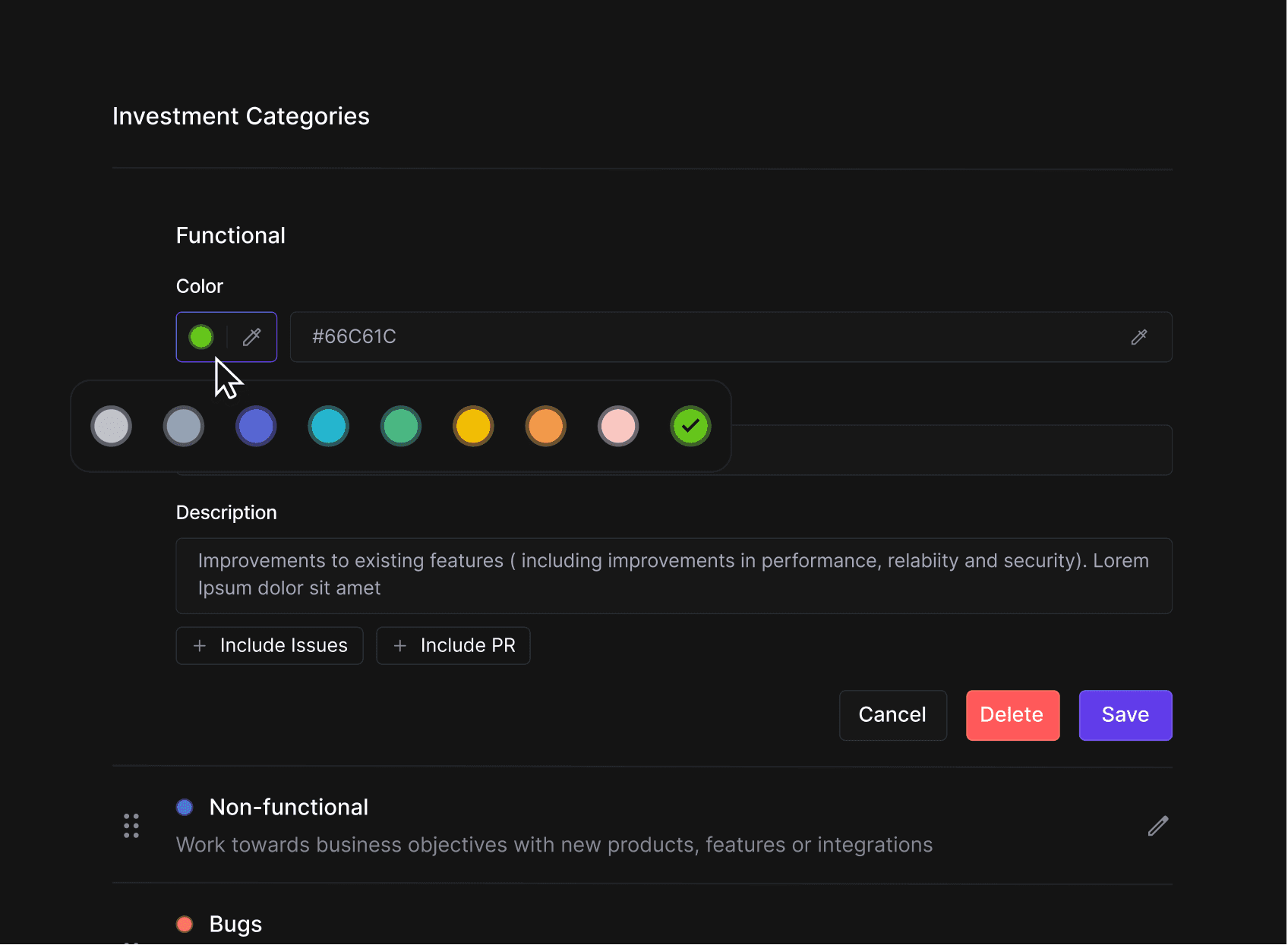1288x945 pixels.
Task: Click the pencil edit icon for Non-functional
Action: point(1158,826)
